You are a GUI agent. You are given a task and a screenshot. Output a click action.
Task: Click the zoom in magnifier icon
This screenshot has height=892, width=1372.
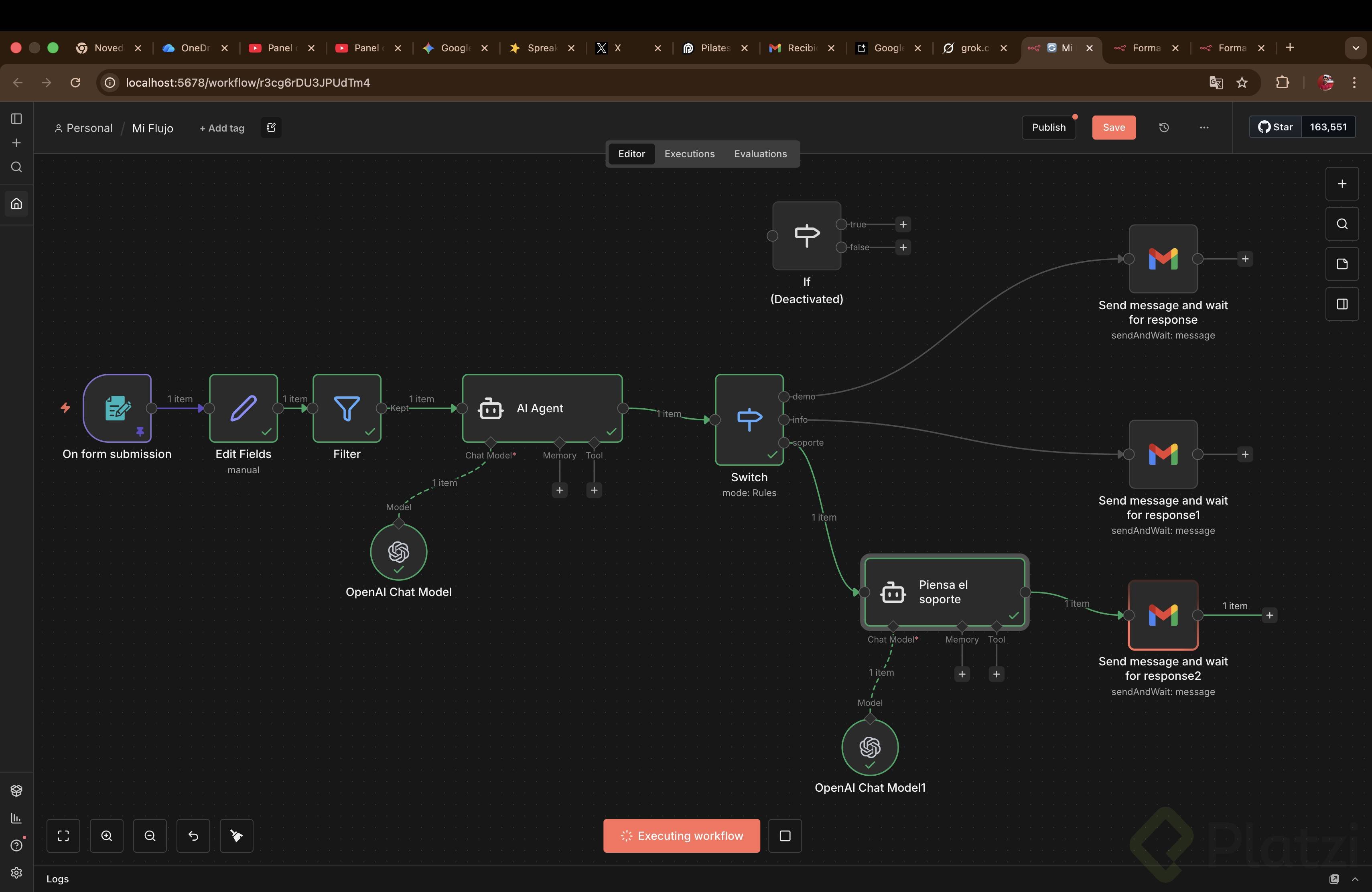[x=107, y=835]
